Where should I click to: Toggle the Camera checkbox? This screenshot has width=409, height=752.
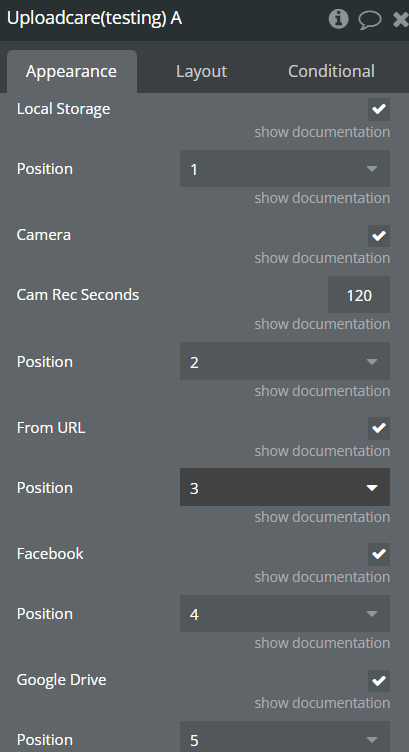coord(379,235)
